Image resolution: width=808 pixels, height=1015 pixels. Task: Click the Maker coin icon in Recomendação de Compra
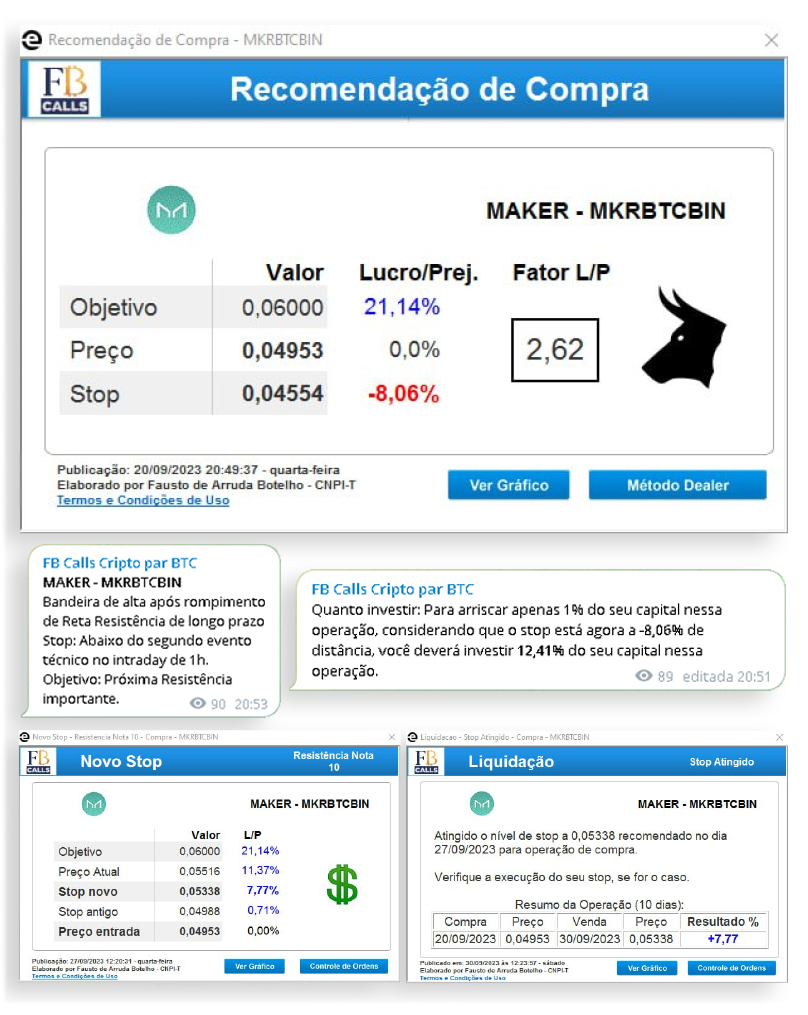[171, 211]
